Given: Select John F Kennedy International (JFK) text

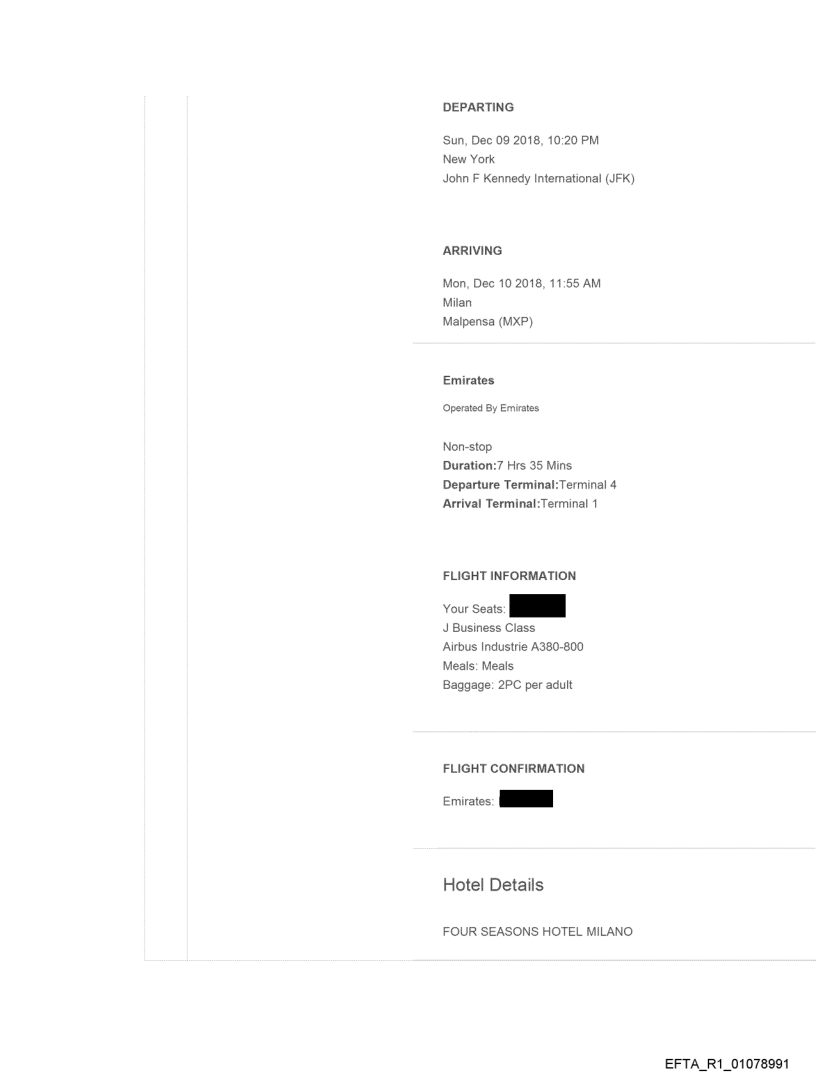Looking at the screenshot, I should (538, 179).
